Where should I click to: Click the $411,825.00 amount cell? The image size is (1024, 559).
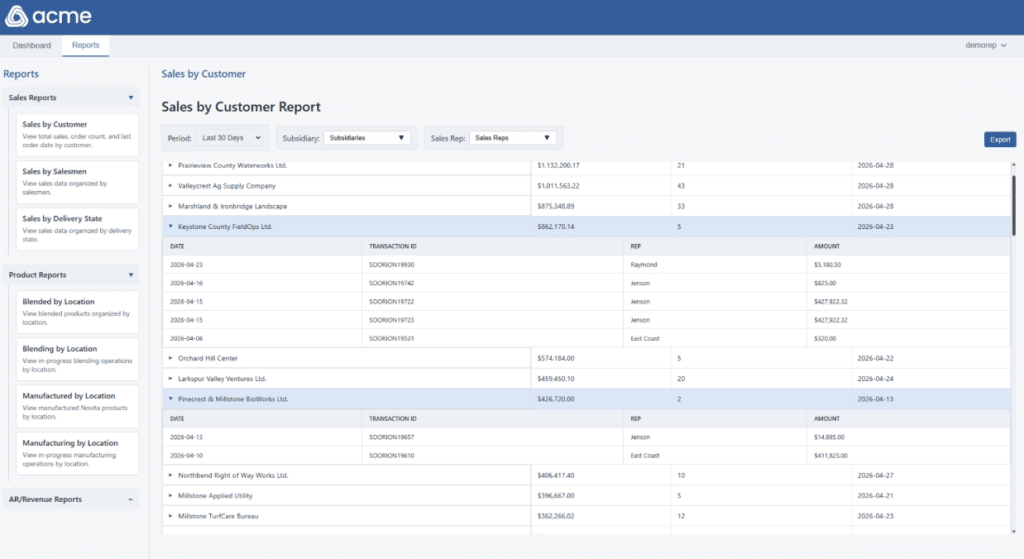pyautogui.click(x=831, y=455)
